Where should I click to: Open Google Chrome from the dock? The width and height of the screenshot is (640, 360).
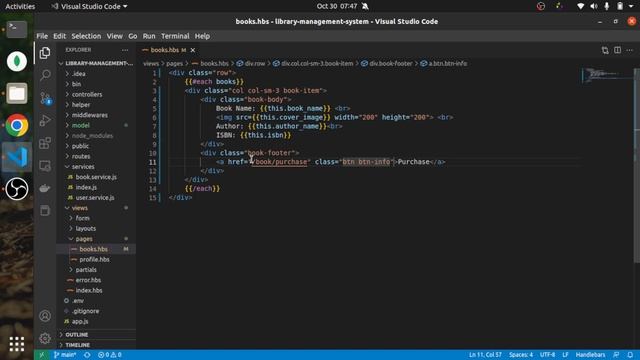17,125
